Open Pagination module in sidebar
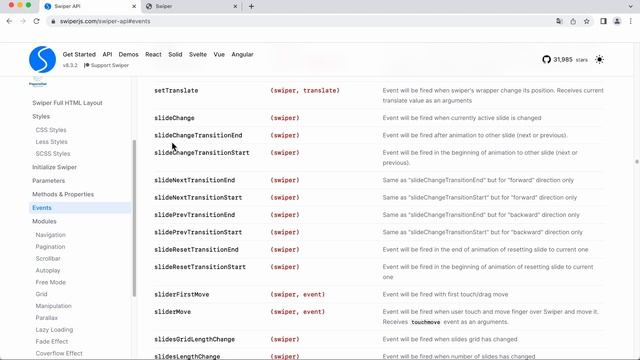The height and width of the screenshot is (360, 640). click(x=50, y=247)
